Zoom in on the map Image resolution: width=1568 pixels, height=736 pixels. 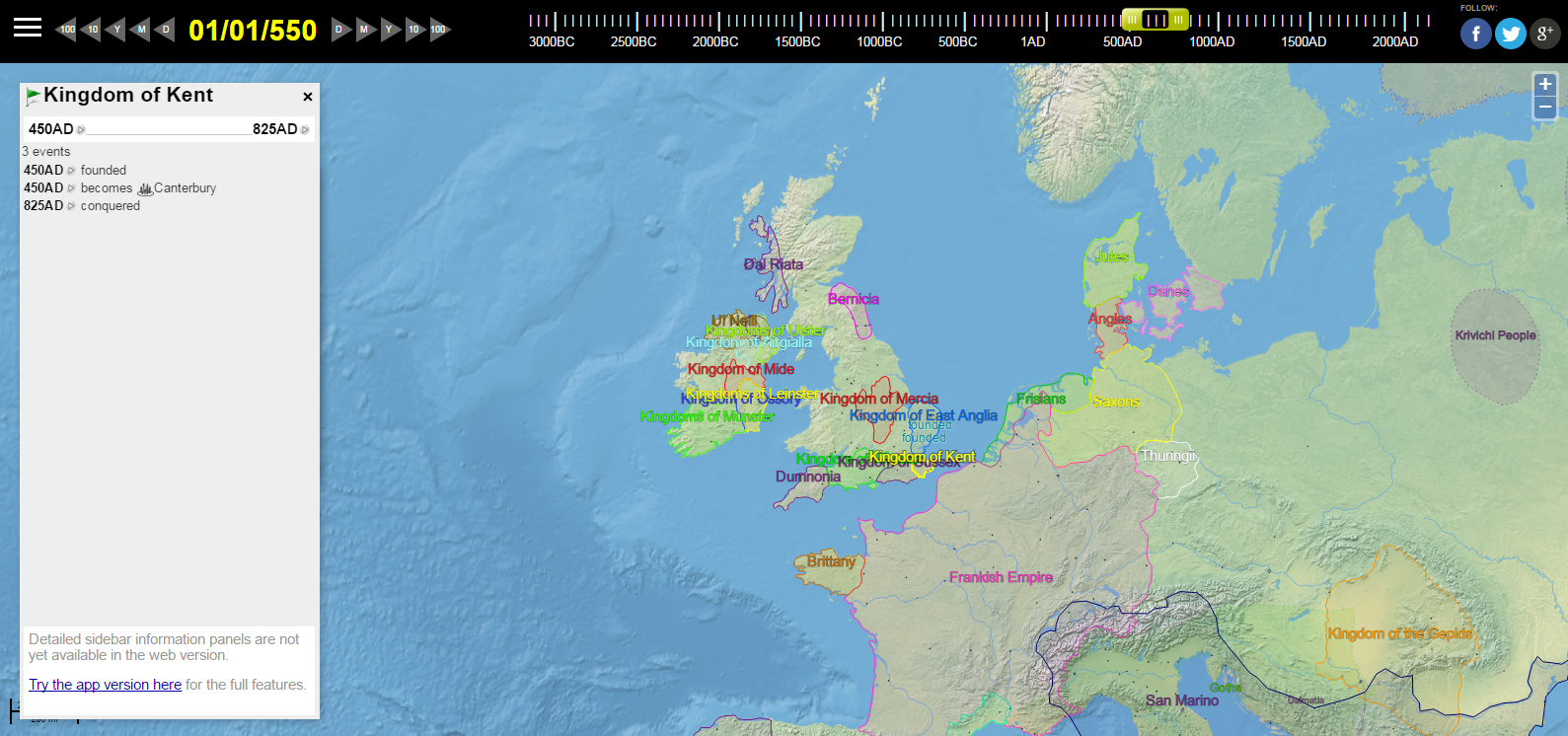(x=1545, y=85)
